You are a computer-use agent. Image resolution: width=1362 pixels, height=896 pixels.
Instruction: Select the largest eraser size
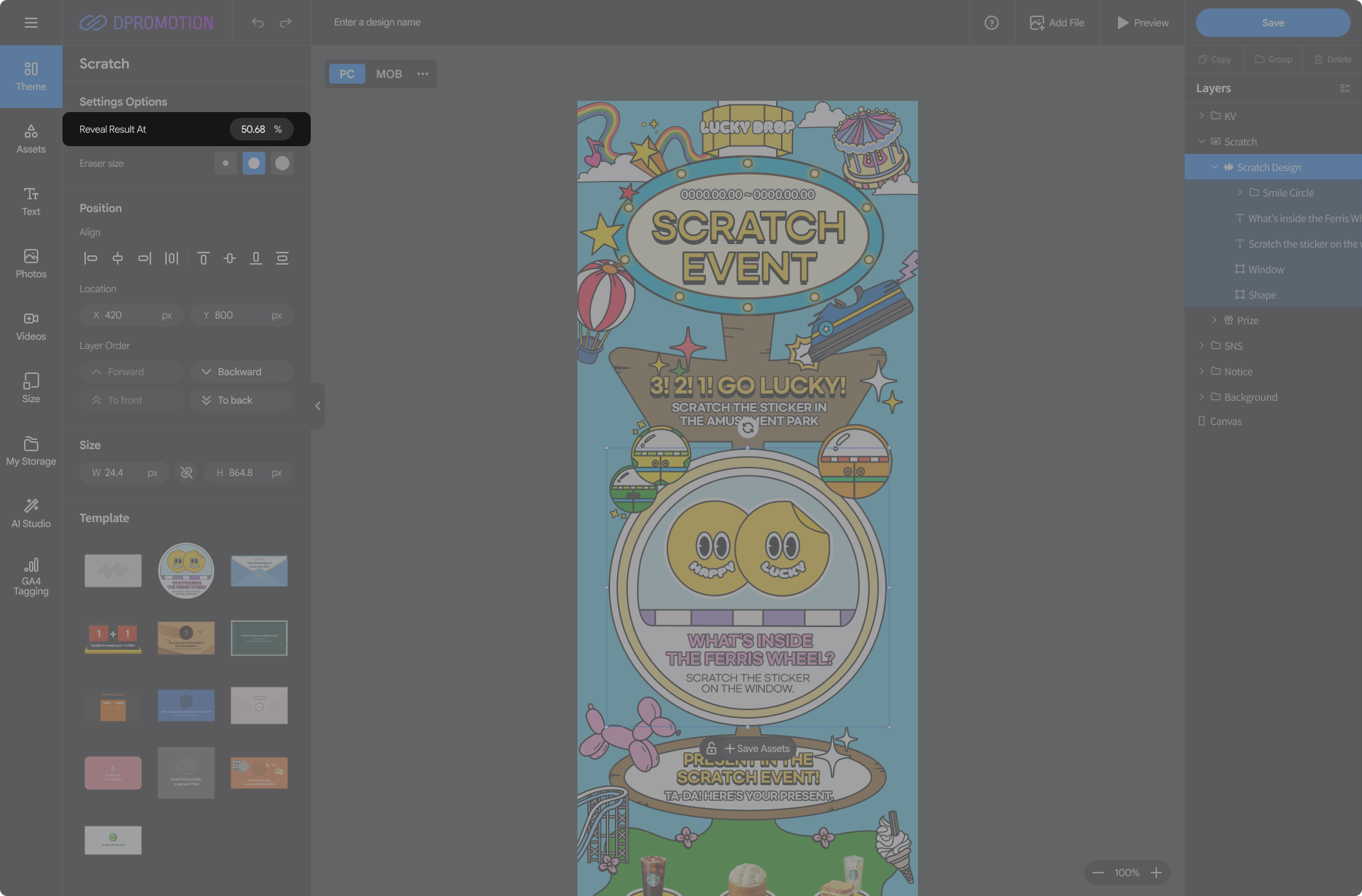coord(282,163)
